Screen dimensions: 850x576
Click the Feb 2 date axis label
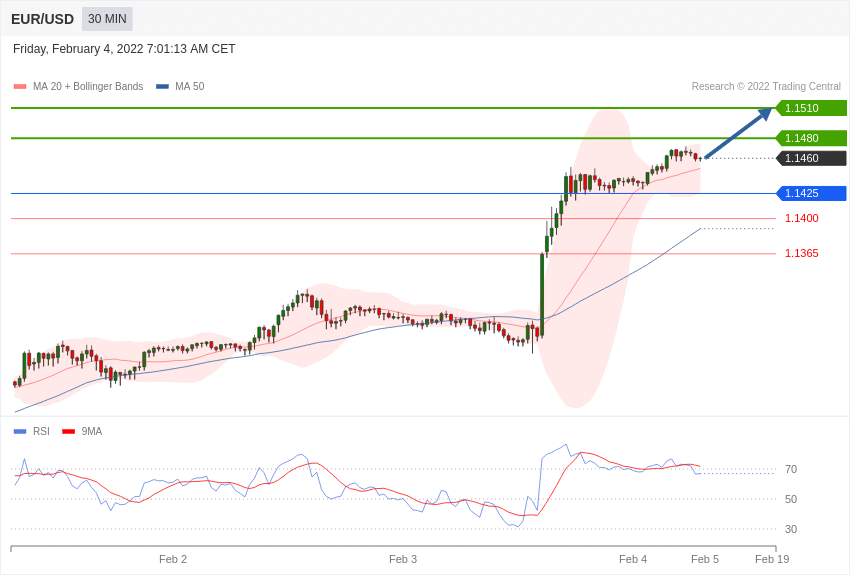click(x=173, y=559)
